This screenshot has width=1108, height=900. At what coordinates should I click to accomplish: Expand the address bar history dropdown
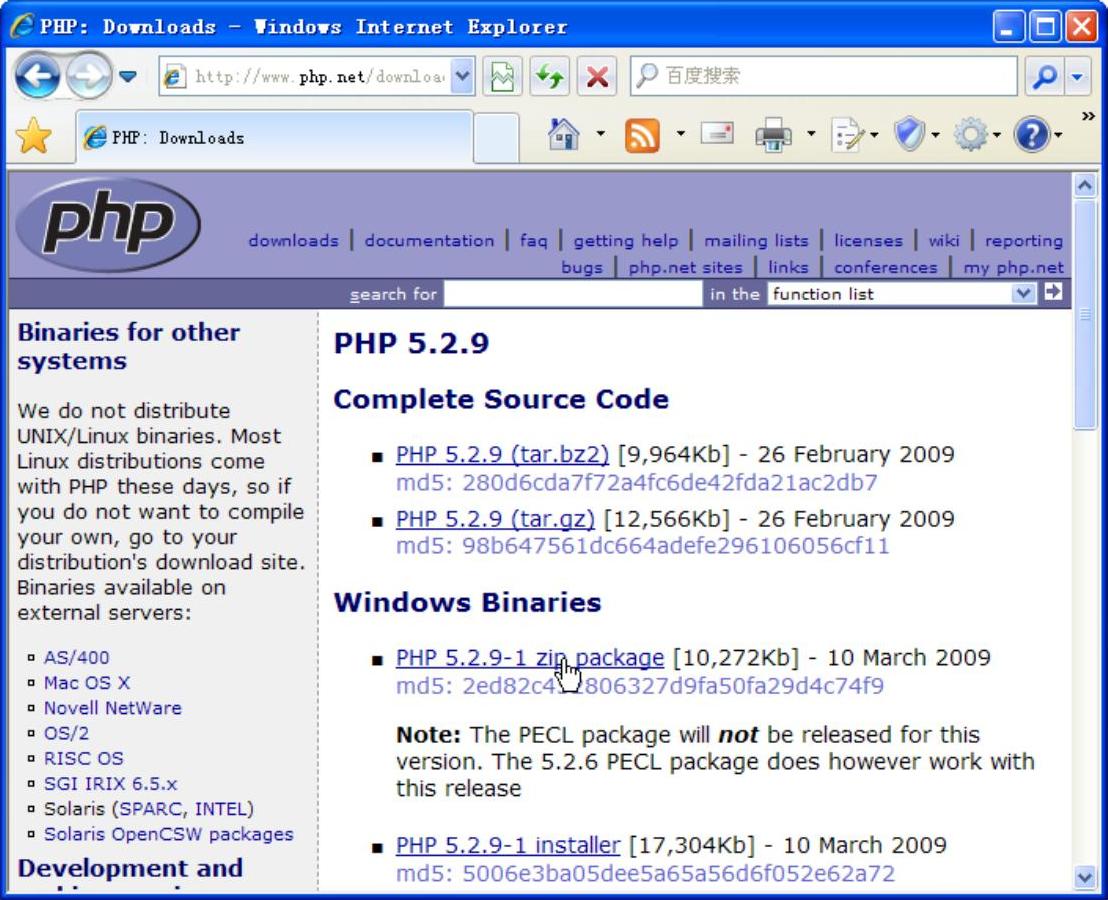(x=462, y=76)
